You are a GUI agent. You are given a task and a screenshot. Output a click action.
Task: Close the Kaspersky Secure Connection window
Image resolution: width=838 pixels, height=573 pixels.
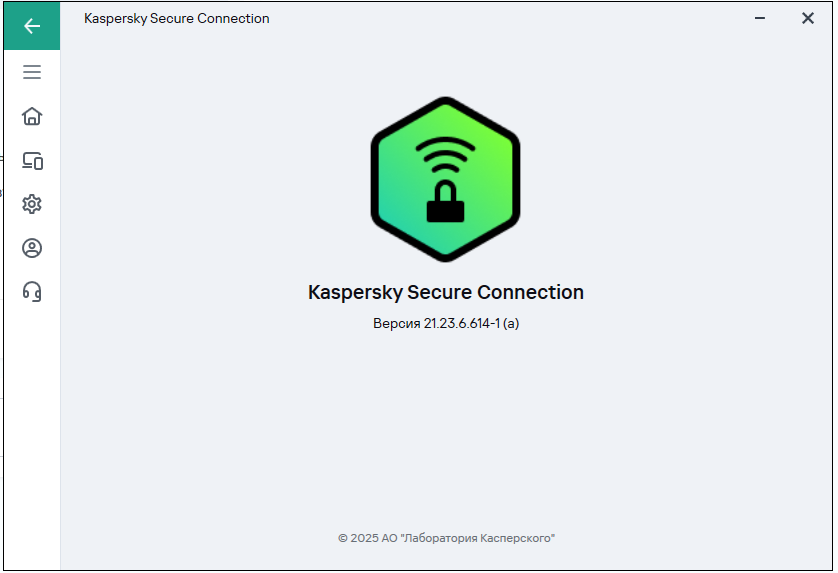tap(808, 18)
